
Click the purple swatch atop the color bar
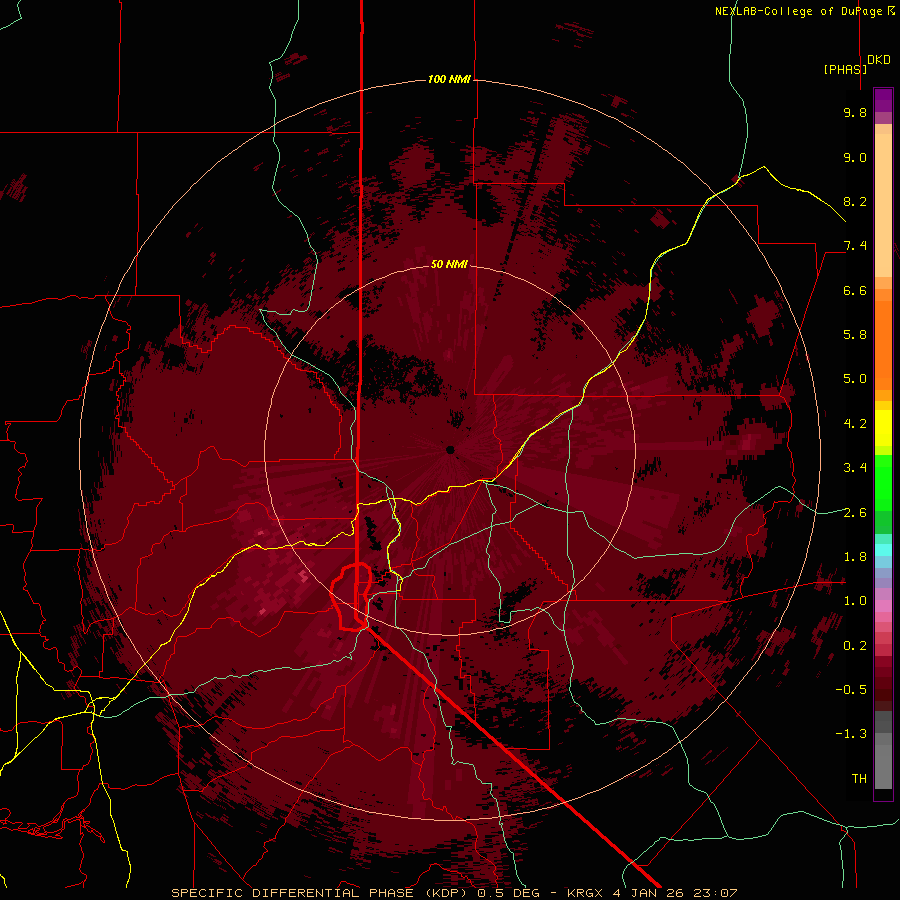pyautogui.click(x=883, y=100)
